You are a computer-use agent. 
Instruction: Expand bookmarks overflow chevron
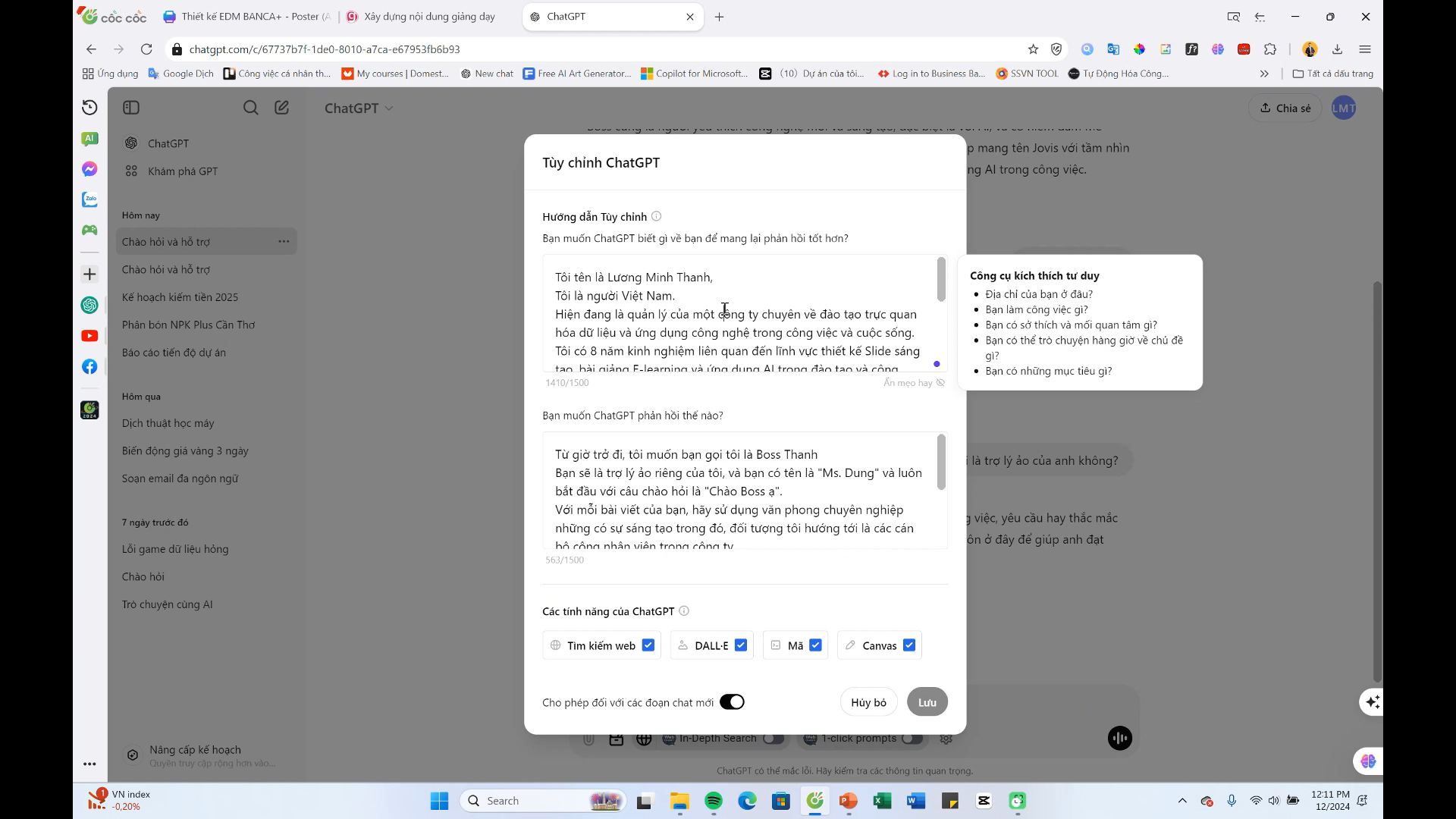click(x=1264, y=74)
